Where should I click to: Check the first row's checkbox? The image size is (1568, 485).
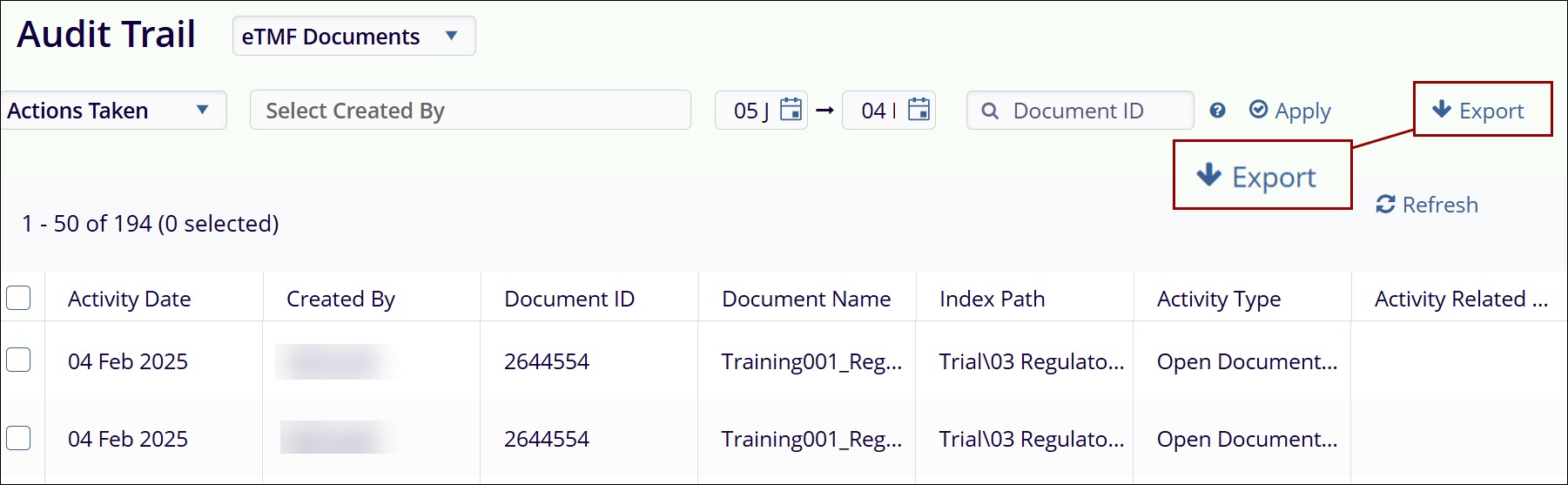[x=18, y=360]
